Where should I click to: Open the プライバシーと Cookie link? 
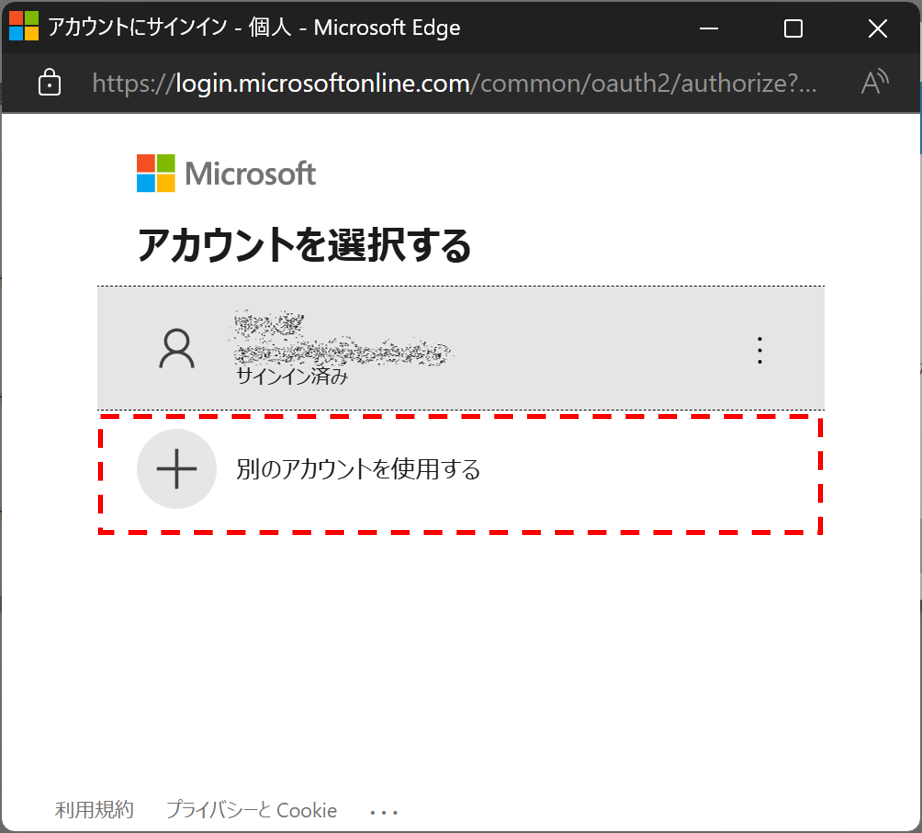[251, 809]
